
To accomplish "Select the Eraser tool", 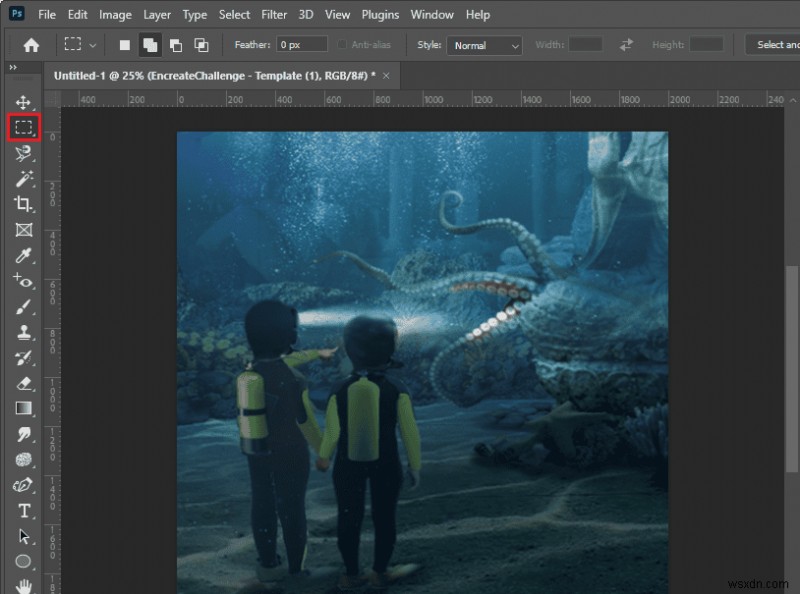I will 23,383.
